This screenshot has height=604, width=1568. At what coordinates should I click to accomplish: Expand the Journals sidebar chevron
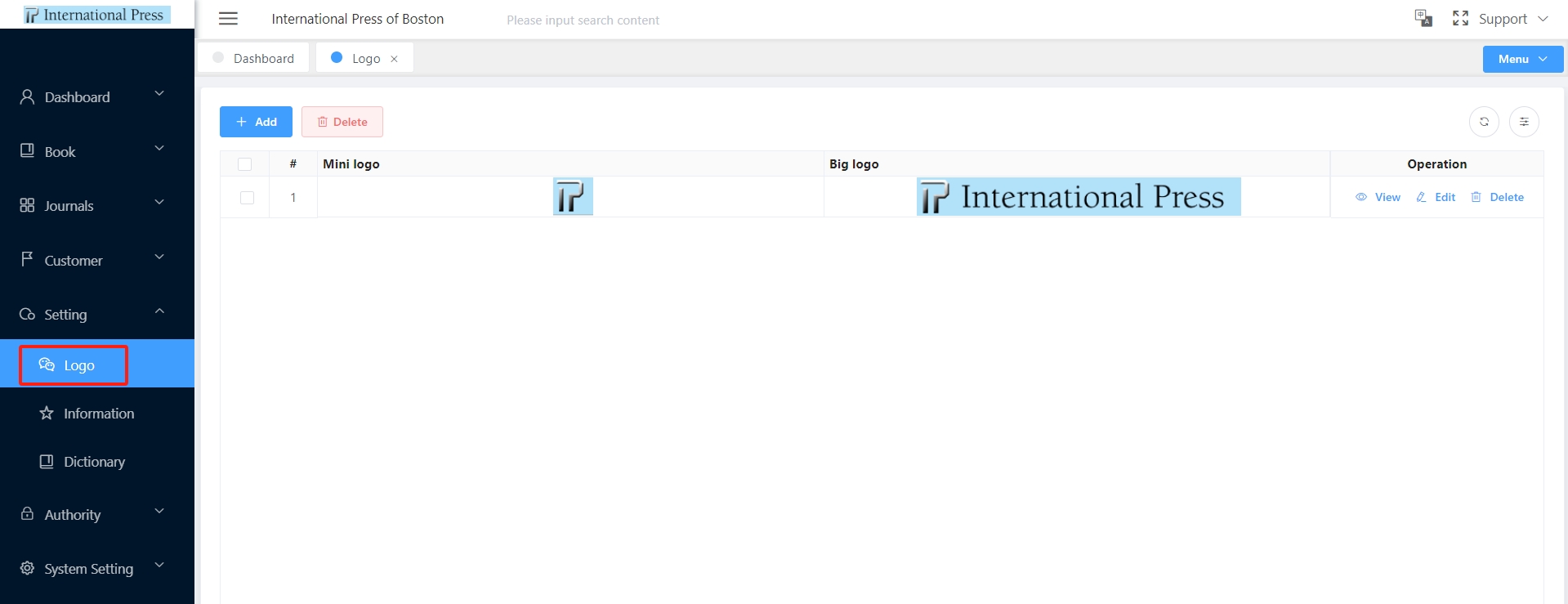[x=159, y=202]
